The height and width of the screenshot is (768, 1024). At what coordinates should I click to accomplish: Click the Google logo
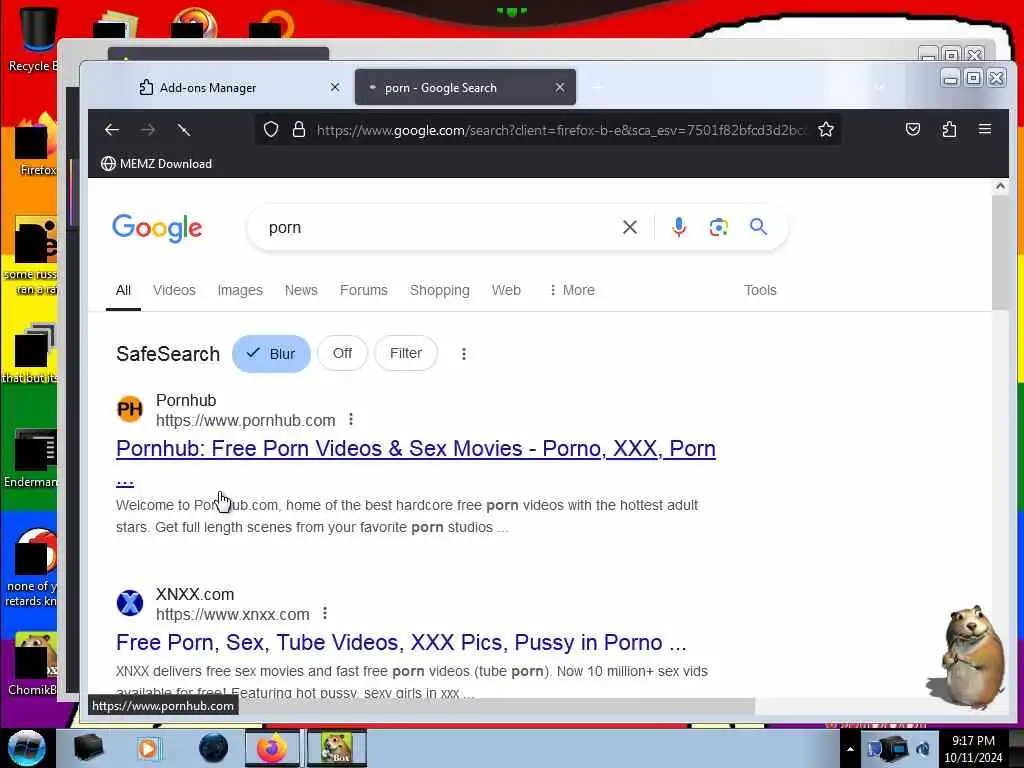[157, 228]
